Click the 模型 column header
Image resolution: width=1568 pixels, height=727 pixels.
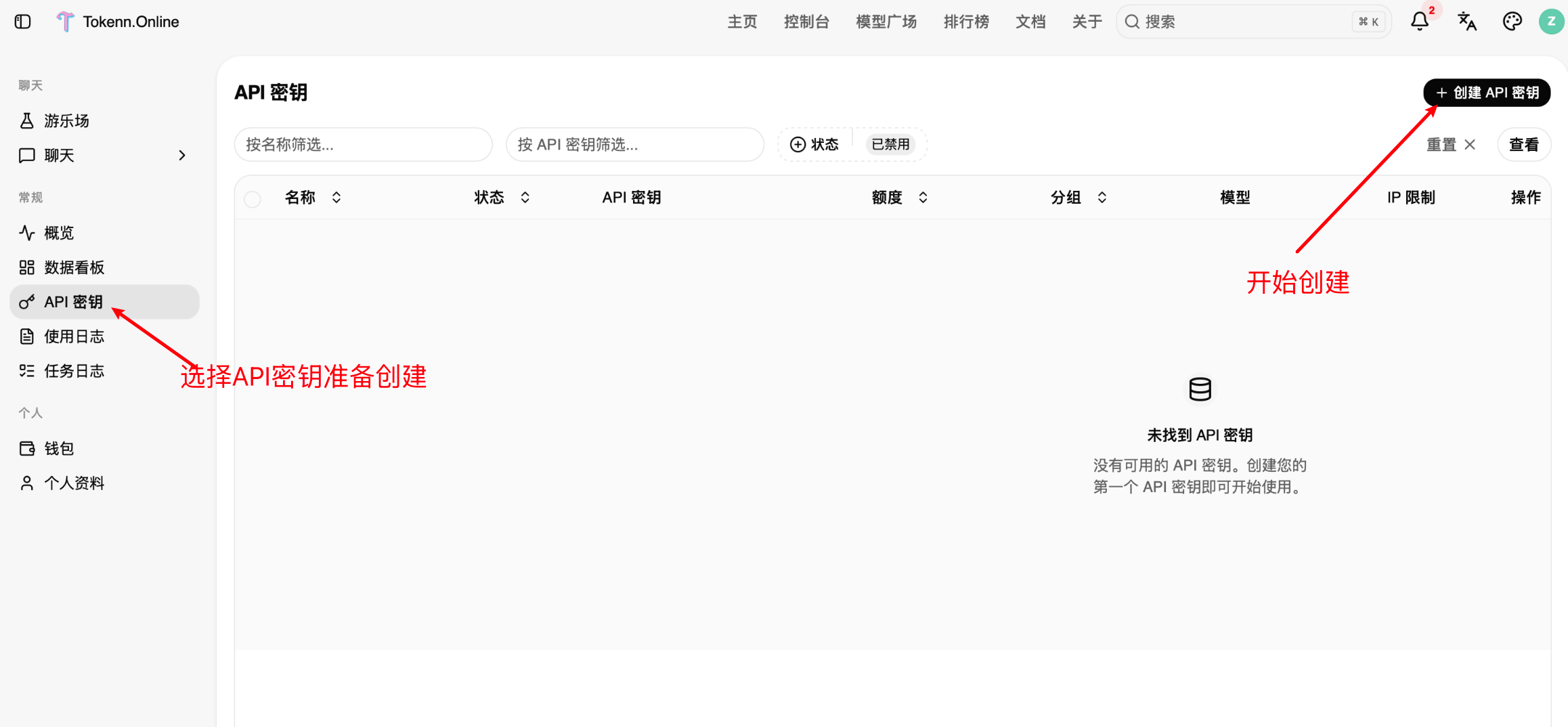pos(1235,197)
